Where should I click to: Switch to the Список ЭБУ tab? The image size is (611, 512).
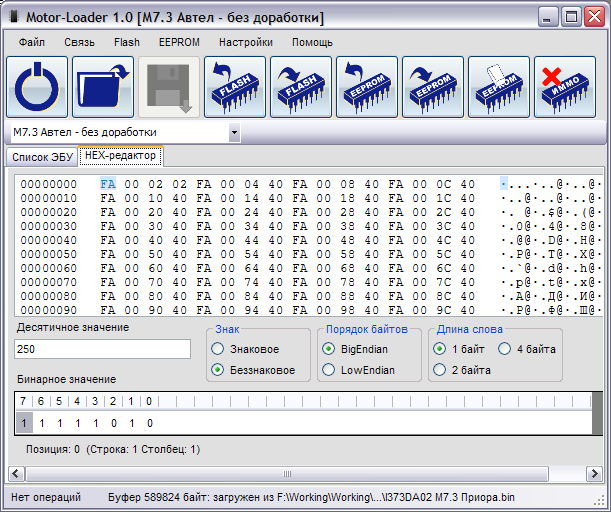tap(41, 157)
